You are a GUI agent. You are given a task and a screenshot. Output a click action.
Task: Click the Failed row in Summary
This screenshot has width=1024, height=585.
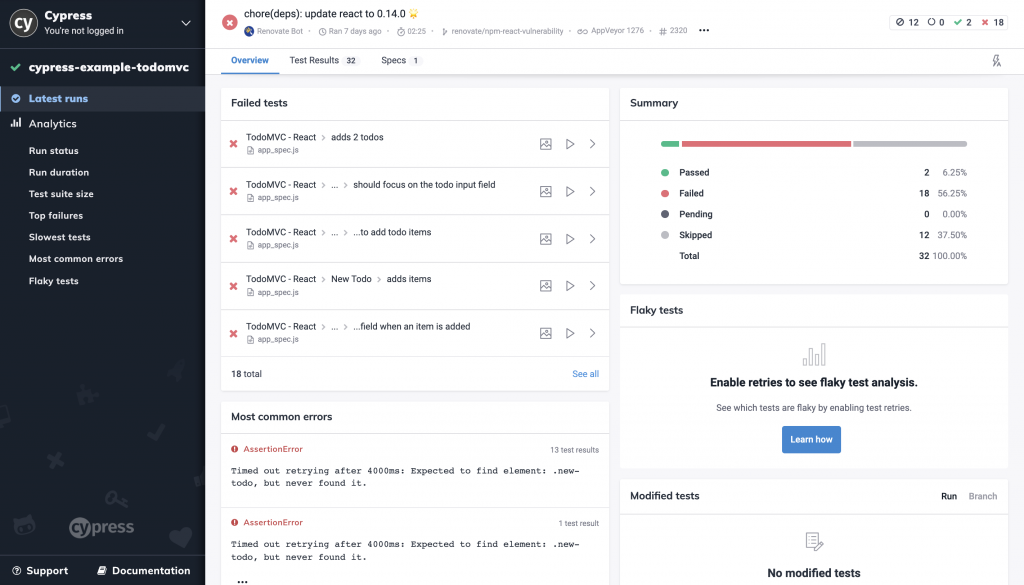(x=814, y=193)
